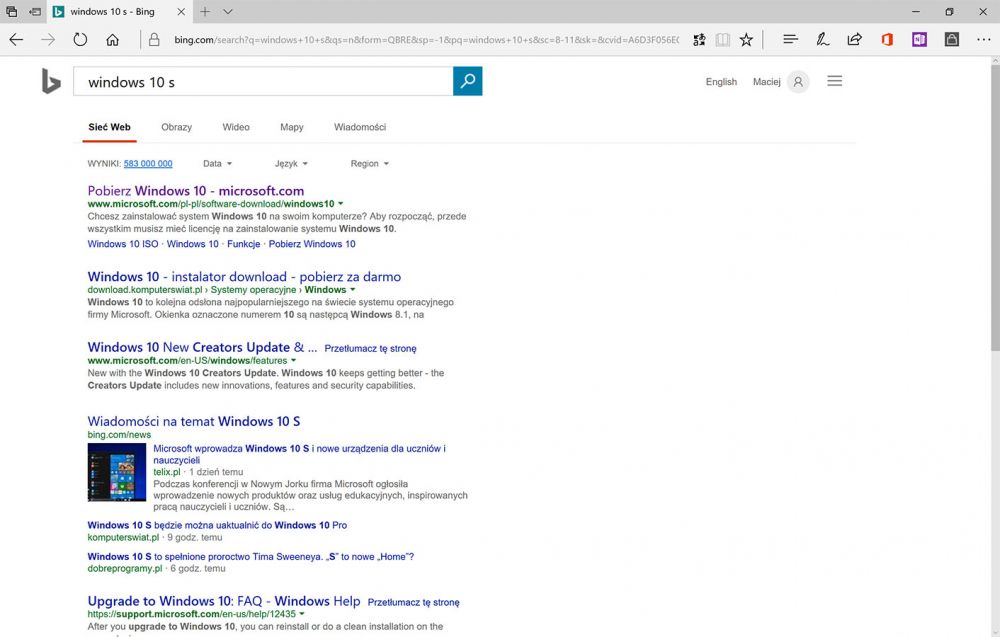Click the bing.com/news source link
1000x637 pixels.
(119, 435)
